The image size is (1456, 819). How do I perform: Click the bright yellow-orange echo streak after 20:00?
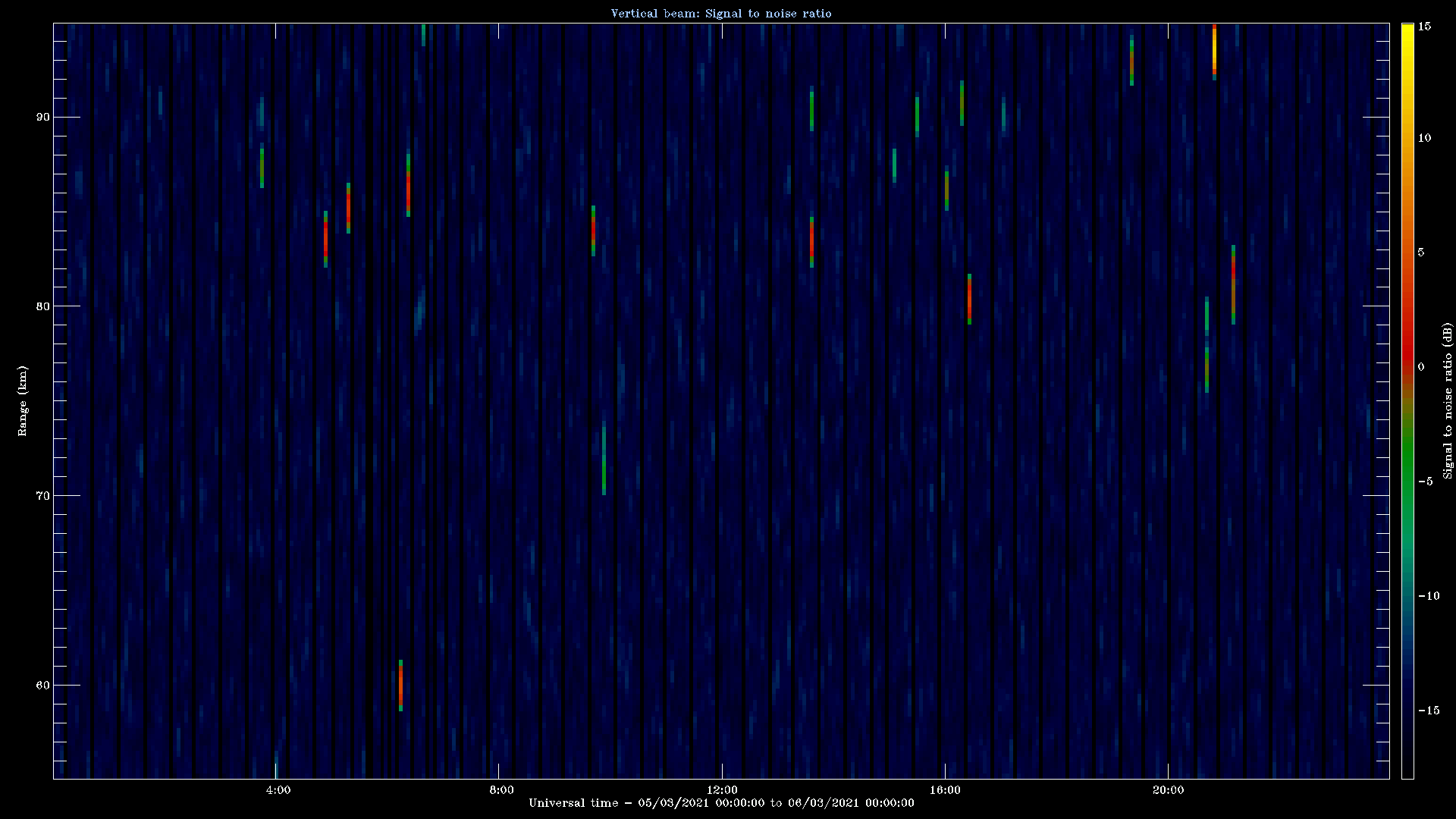(x=1214, y=52)
